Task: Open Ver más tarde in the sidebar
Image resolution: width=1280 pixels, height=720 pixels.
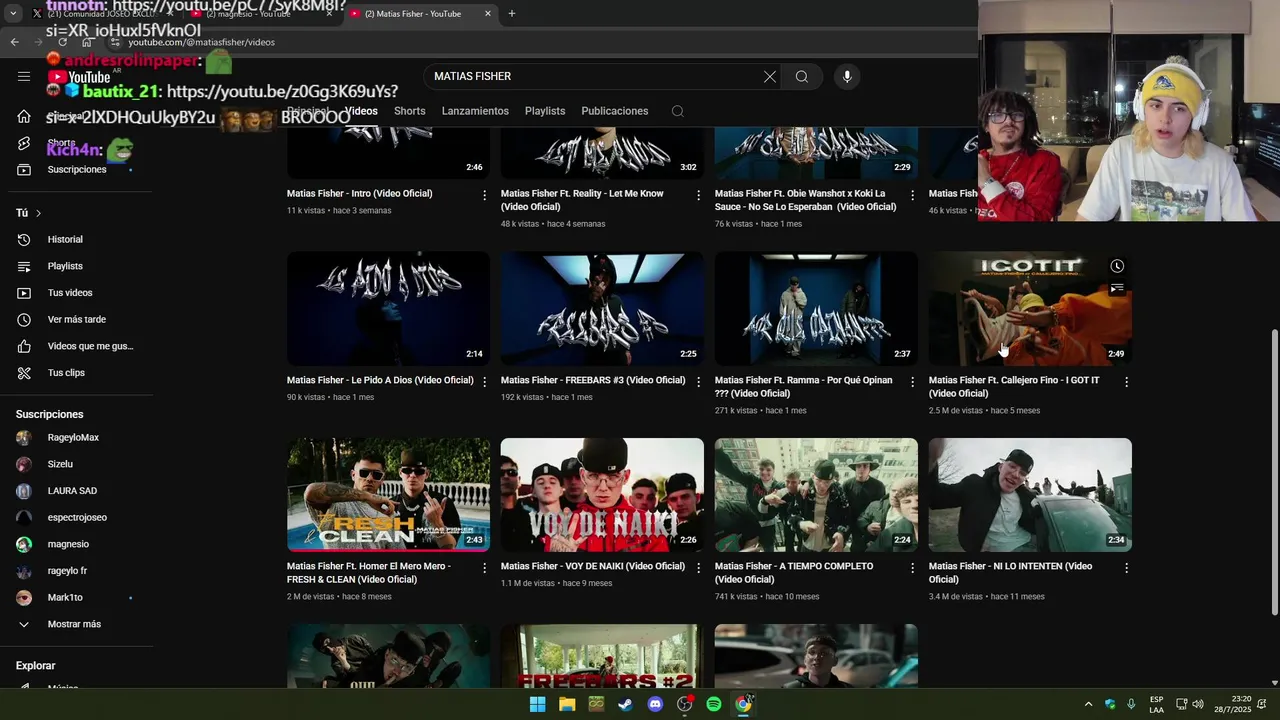Action: pos(76,319)
